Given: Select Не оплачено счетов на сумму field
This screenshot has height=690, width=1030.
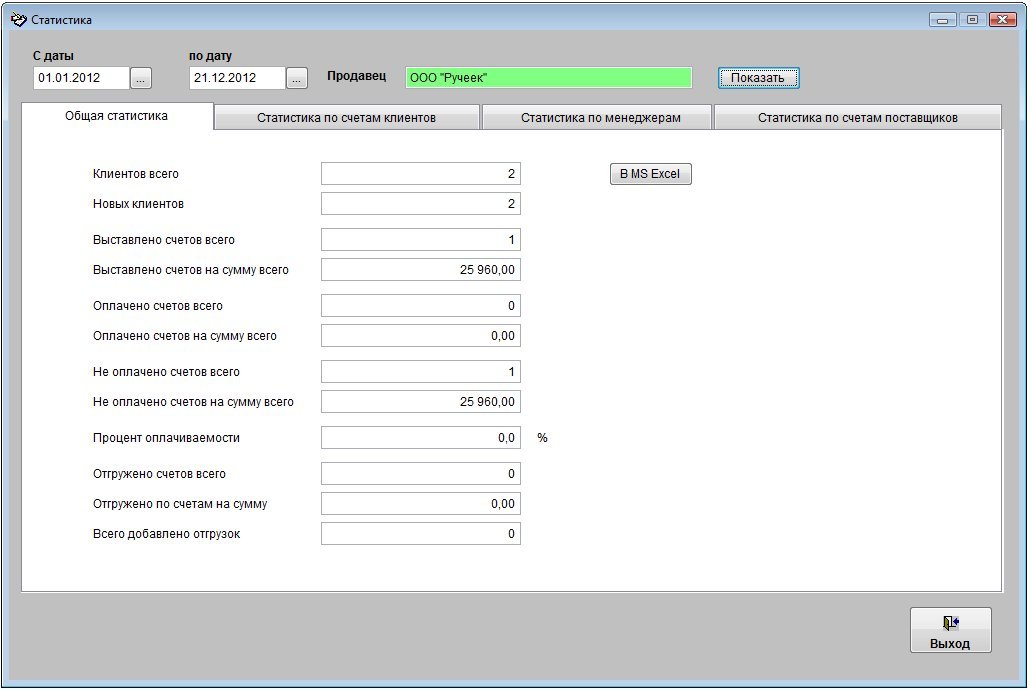Looking at the screenshot, I should (x=420, y=402).
